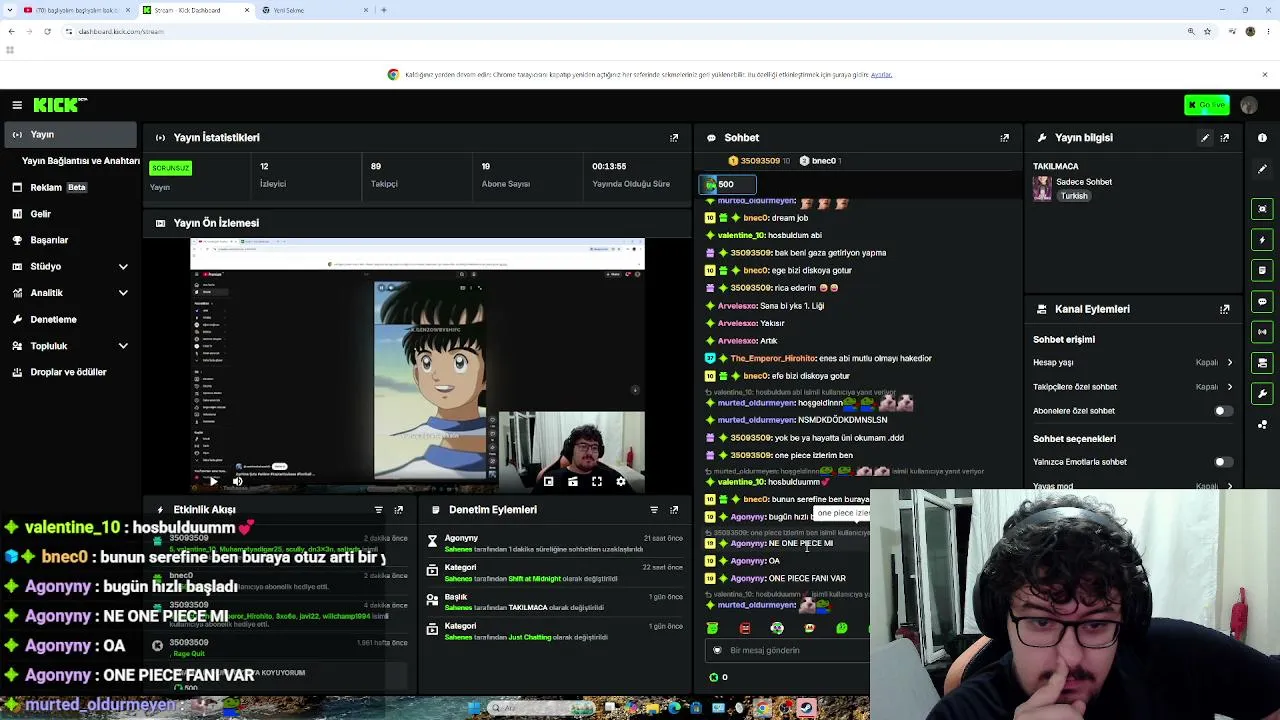Open the Chrome tab search dropdown
Screen dimensions: 1280x720
click(11, 10)
